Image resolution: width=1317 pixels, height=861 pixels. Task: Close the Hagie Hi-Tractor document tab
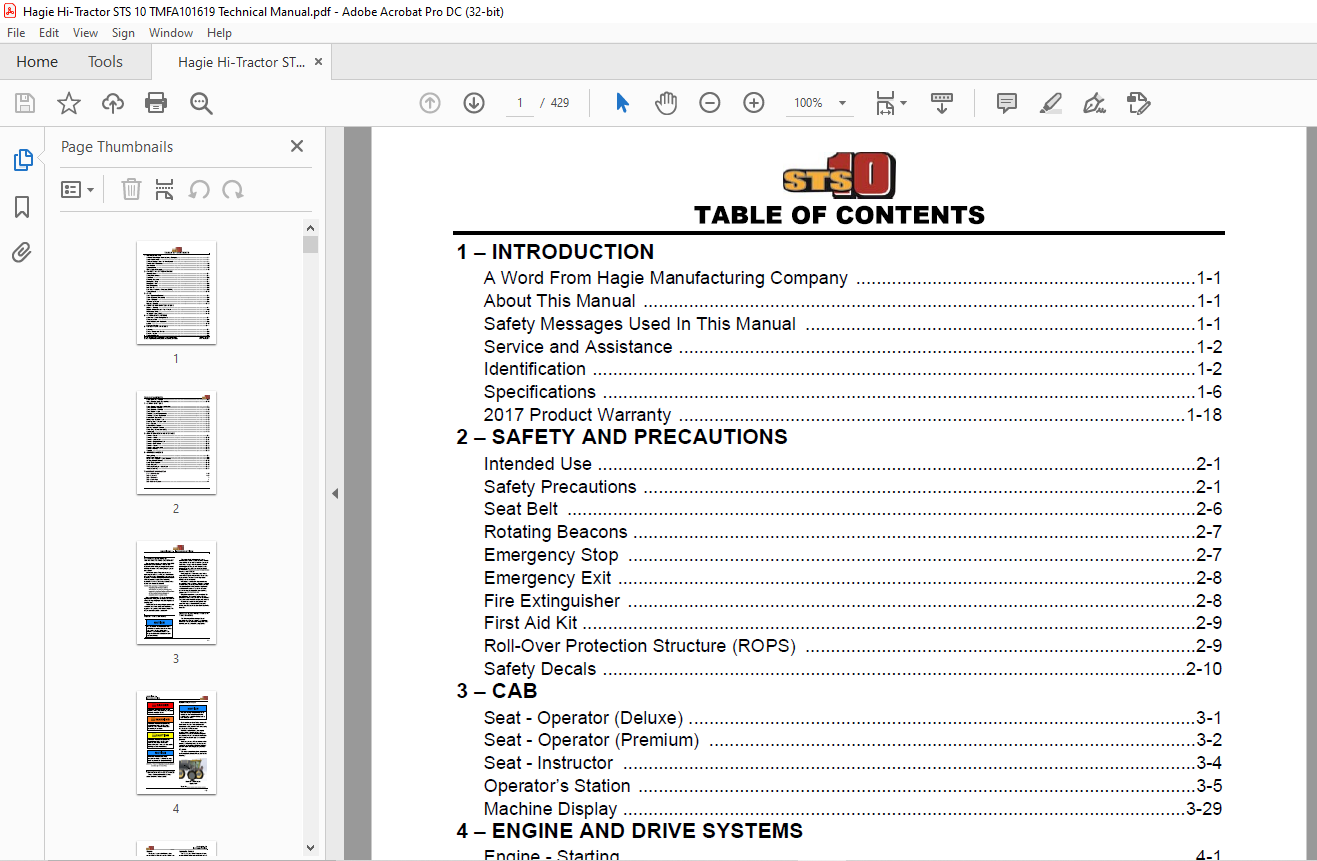tap(319, 62)
